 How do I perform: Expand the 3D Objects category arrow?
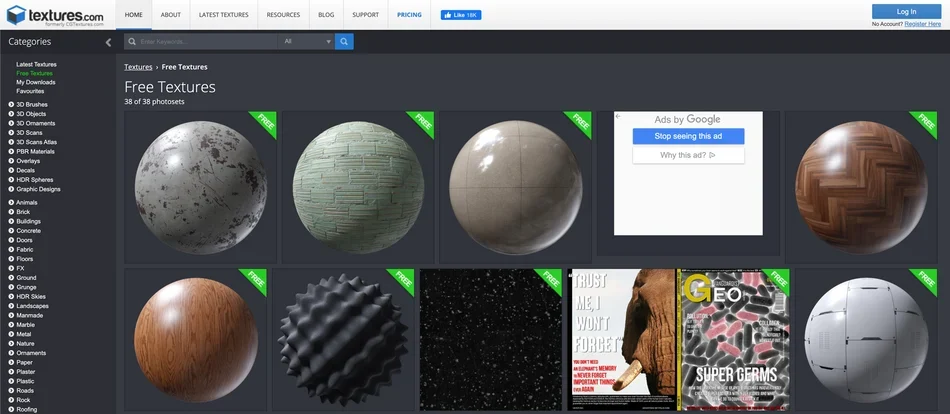pyautogui.click(x=11, y=114)
